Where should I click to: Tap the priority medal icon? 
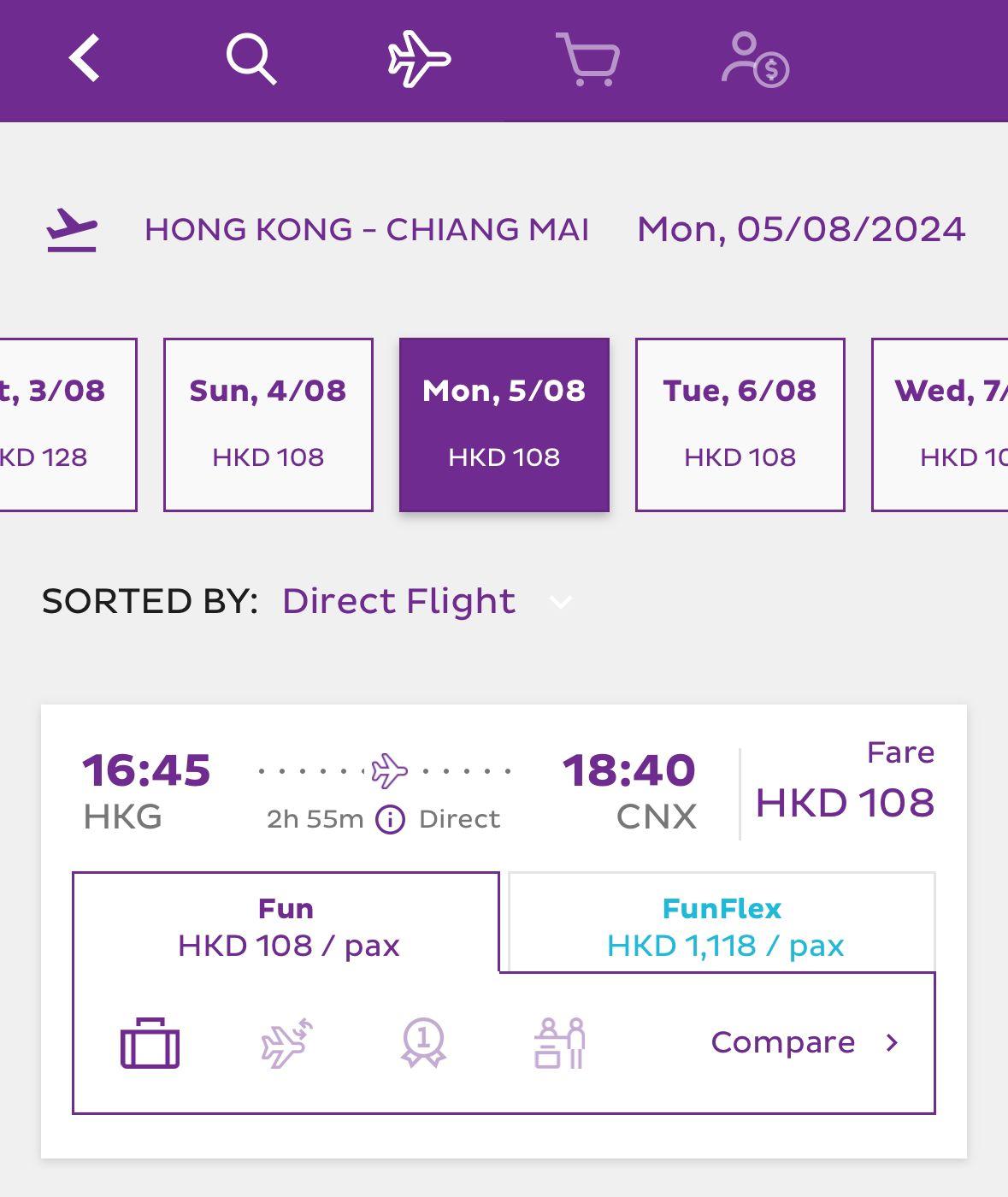(x=423, y=1042)
